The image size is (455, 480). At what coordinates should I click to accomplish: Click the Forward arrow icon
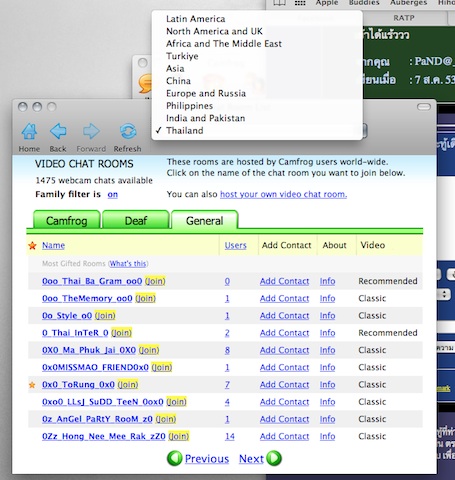[91, 131]
